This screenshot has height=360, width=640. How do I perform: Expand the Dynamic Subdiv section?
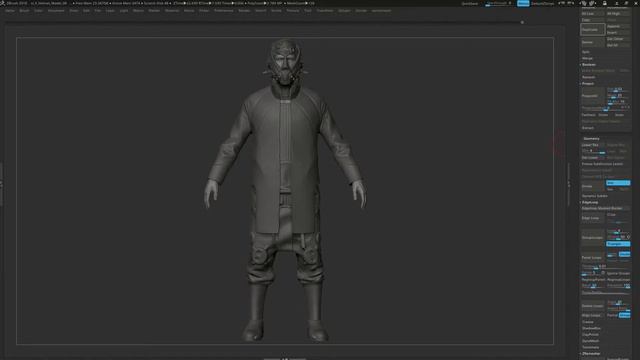[595, 196]
